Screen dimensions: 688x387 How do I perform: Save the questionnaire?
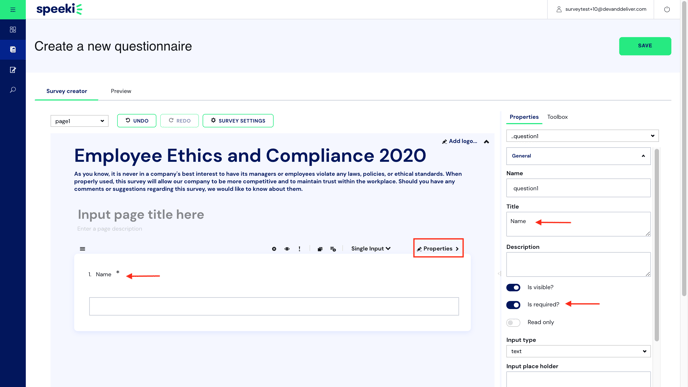645,46
